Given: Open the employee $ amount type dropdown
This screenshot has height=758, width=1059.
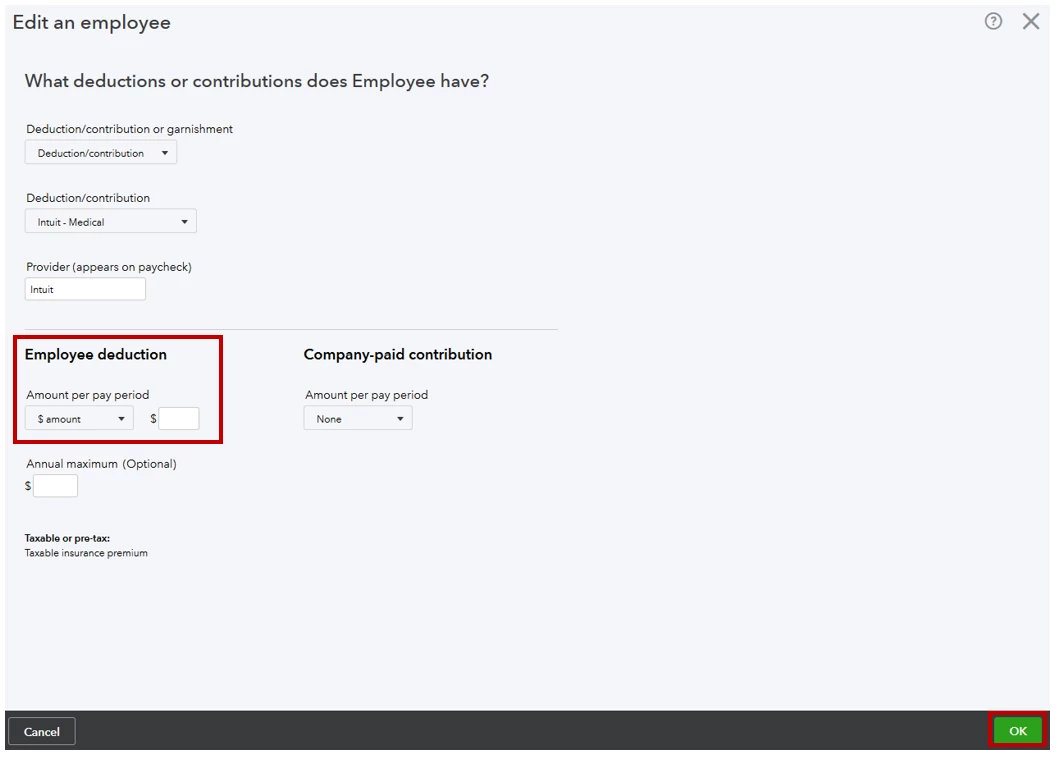Looking at the screenshot, I should coord(79,419).
